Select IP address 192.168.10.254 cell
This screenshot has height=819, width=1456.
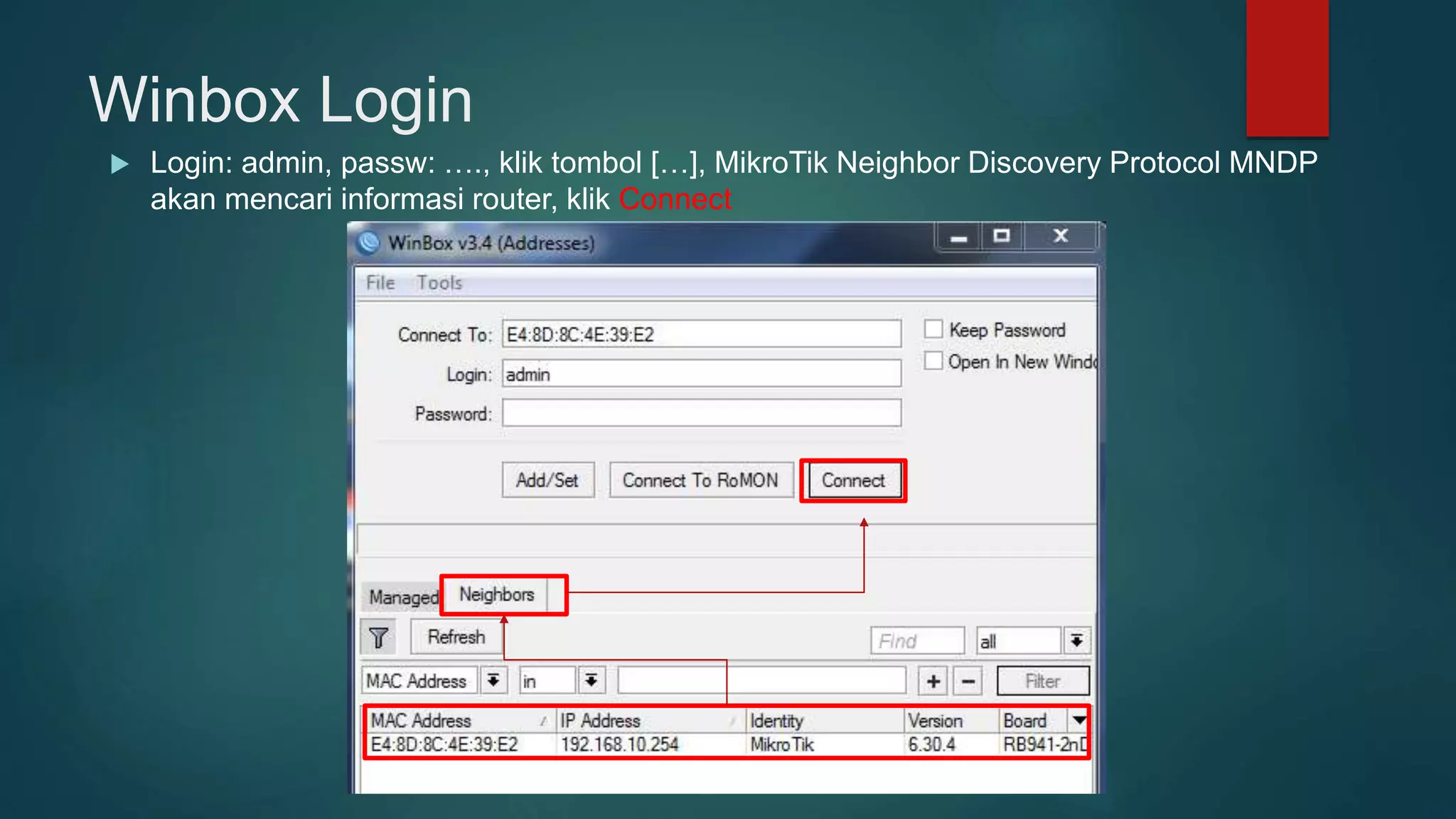click(620, 745)
